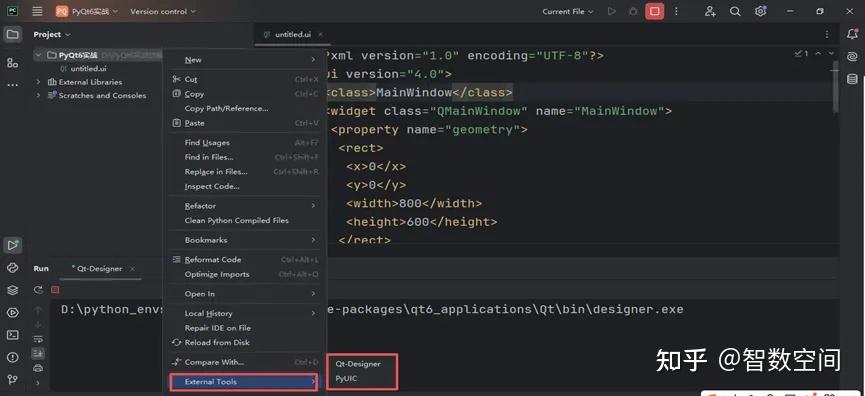Select External Tools in the context menu
The height and width of the screenshot is (396, 865).
(243, 382)
